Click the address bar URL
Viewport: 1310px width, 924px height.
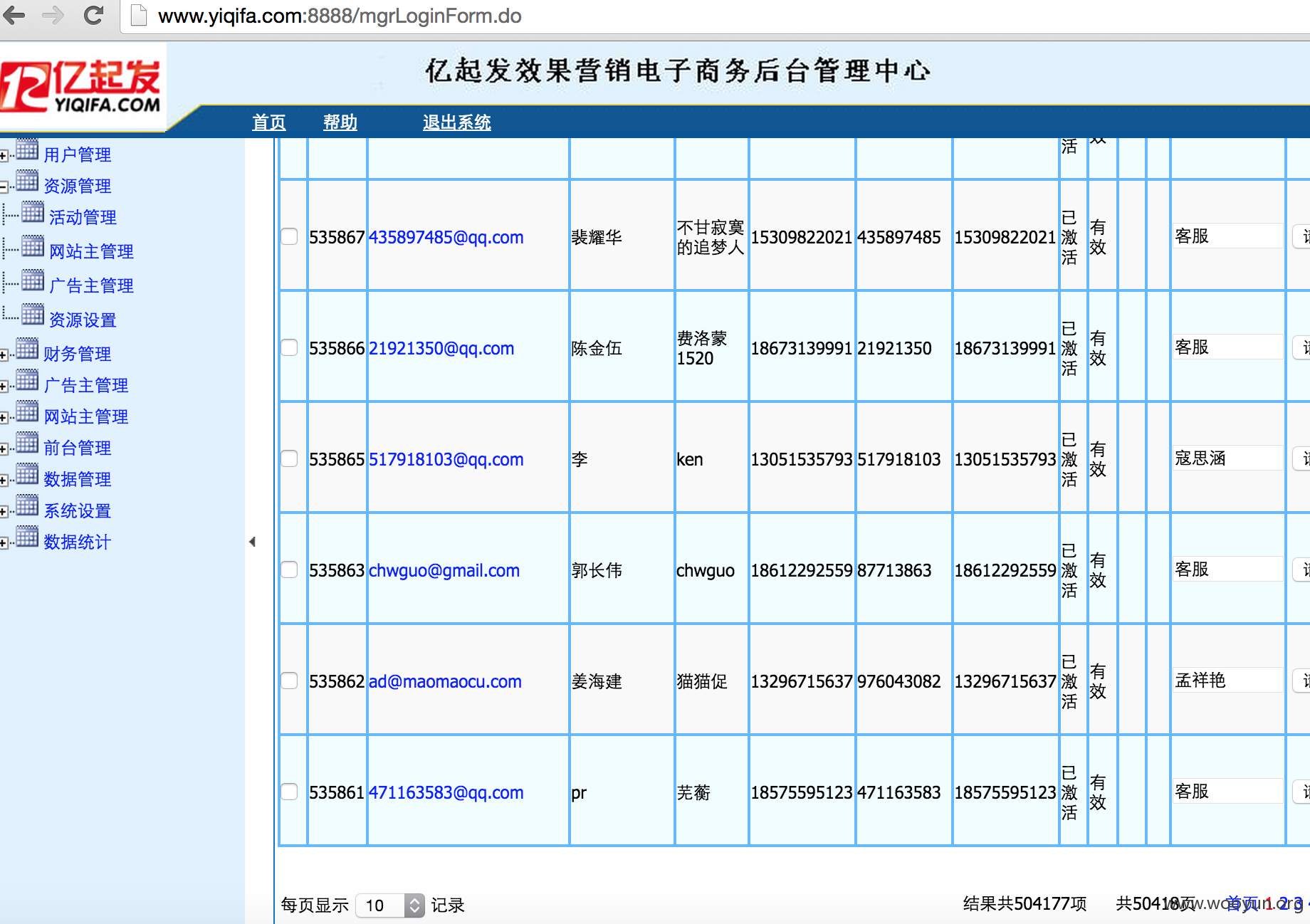(x=340, y=16)
